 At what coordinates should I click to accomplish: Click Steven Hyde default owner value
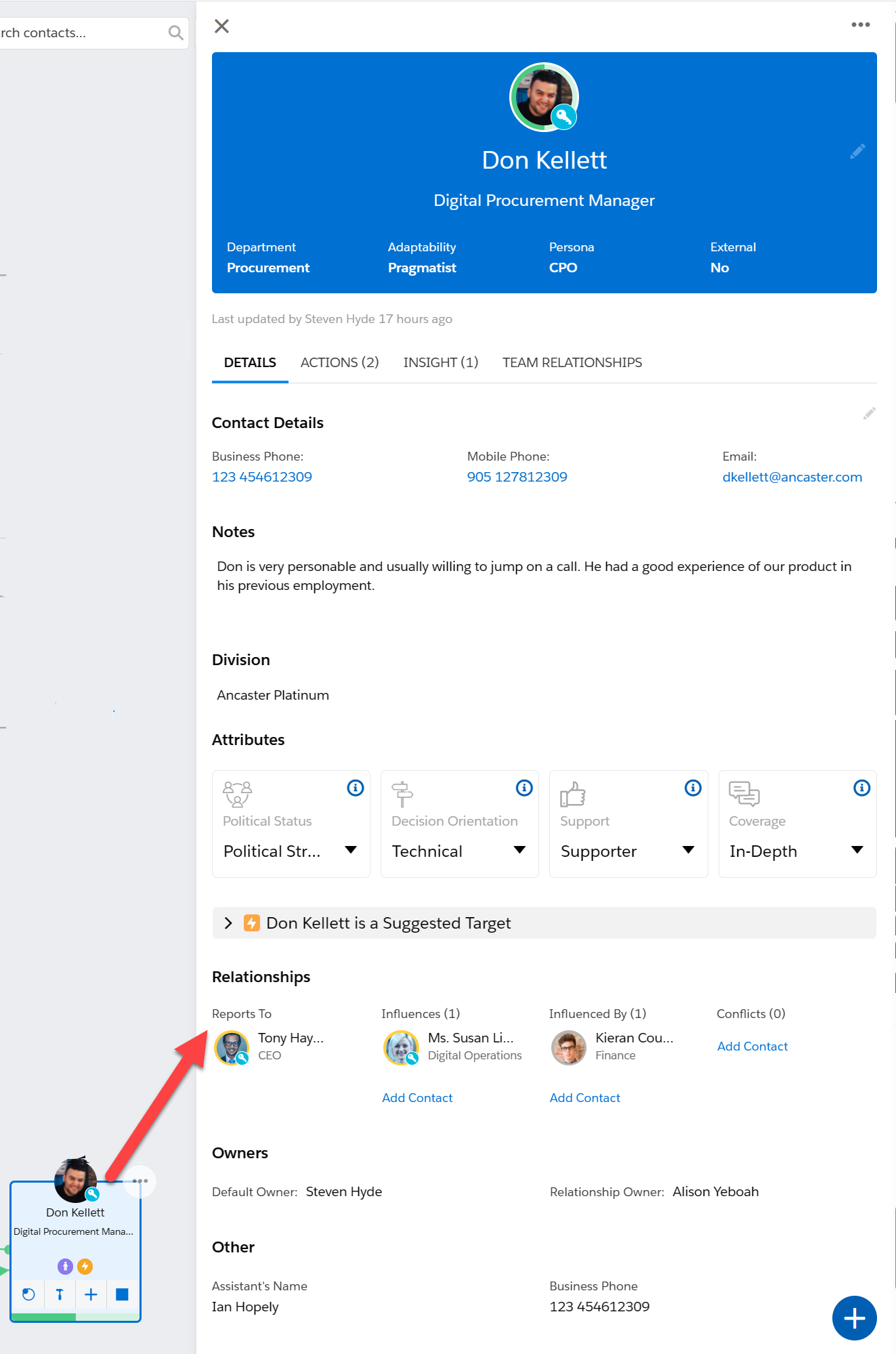tap(344, 1191)
